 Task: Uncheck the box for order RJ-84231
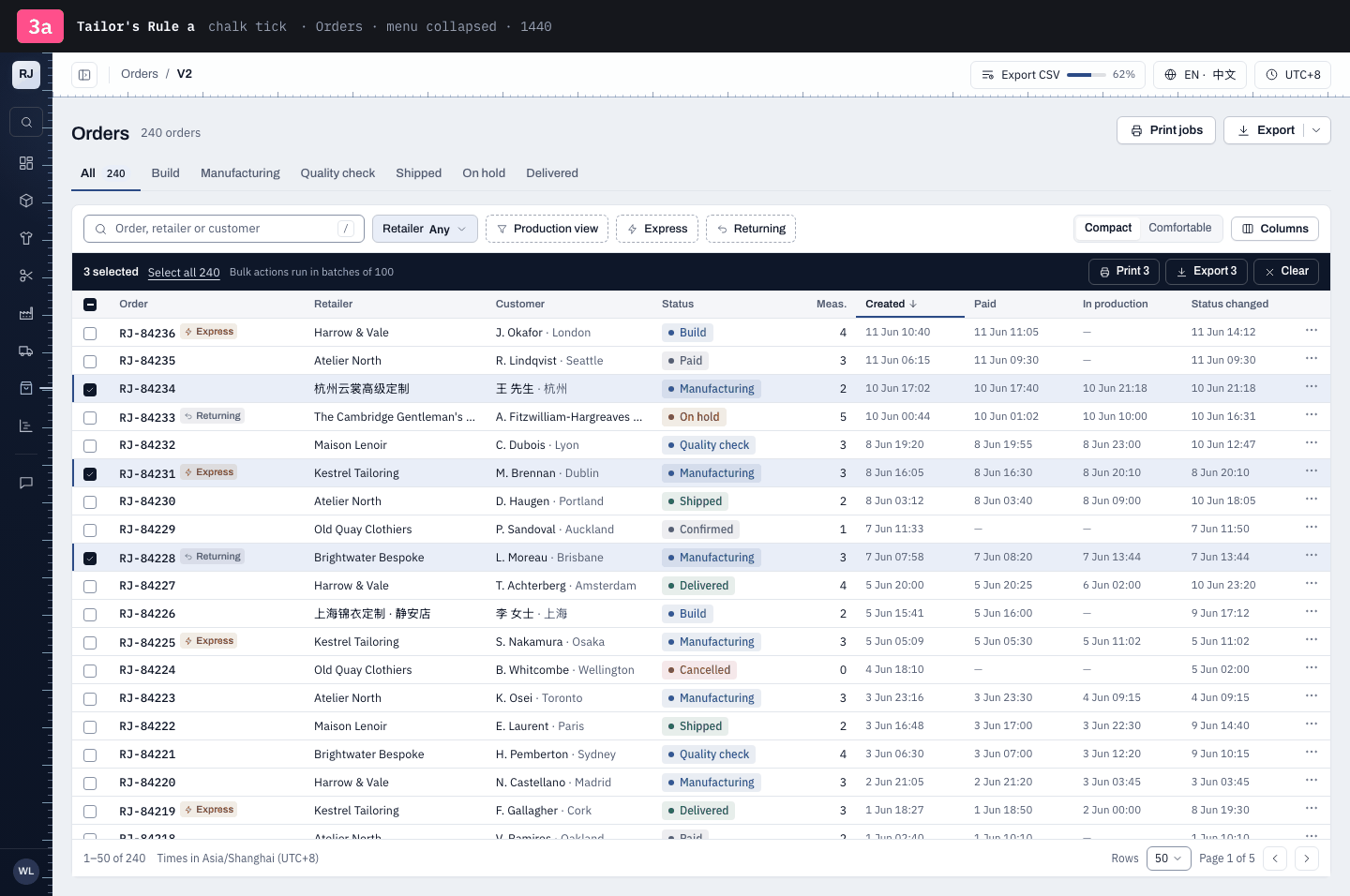pyautogui.click(x=90, y=474)
